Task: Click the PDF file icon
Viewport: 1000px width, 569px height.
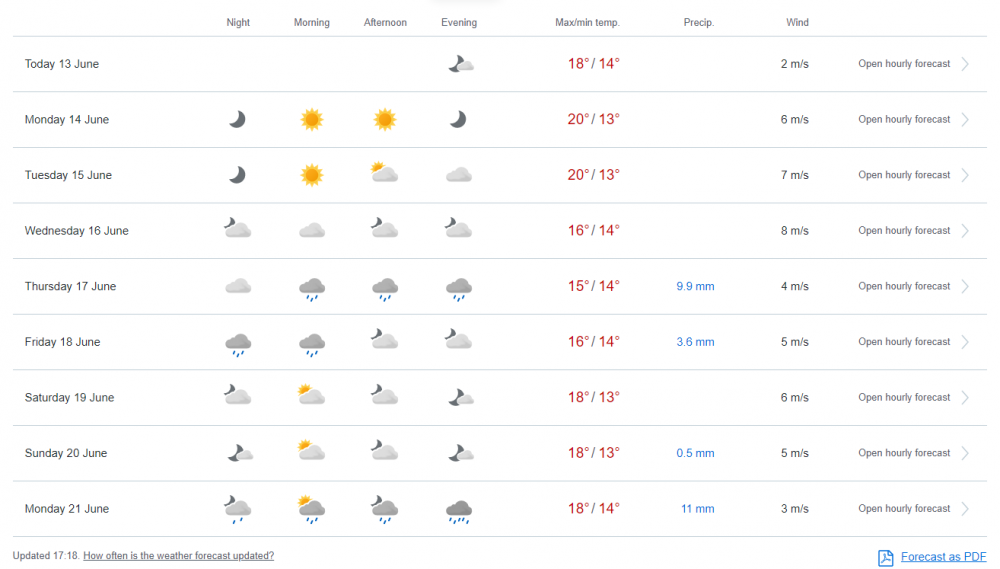Action: coord(885,557)
